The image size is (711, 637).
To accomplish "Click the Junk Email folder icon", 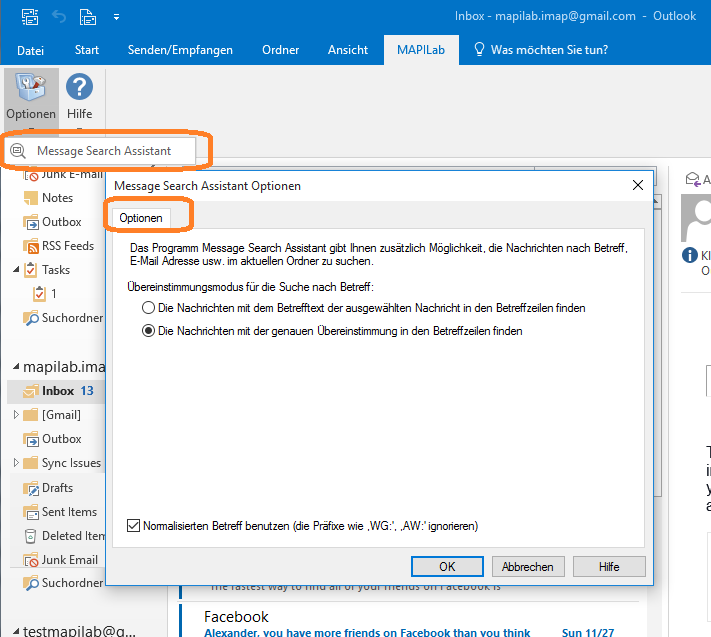I will click(31, 560).
